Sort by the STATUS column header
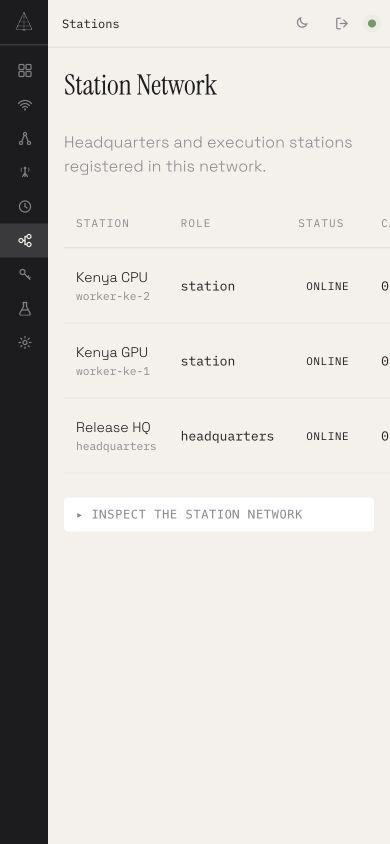This screenshot has height=844, width=390. coord(321,223)
